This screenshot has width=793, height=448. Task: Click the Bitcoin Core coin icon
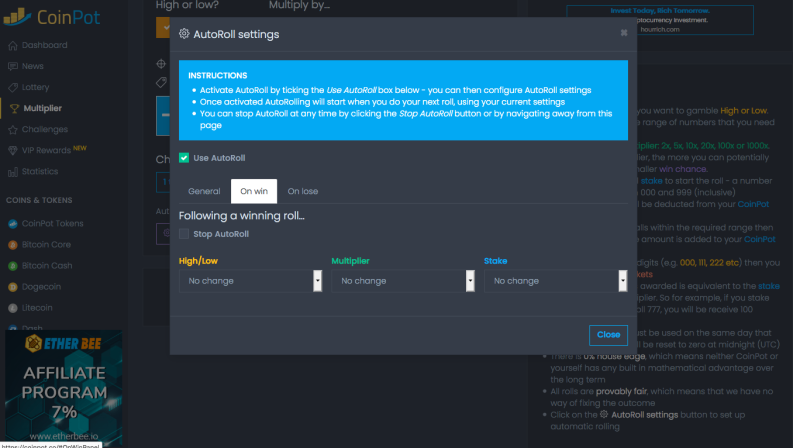pyautogui.click(x=13, y=245)
